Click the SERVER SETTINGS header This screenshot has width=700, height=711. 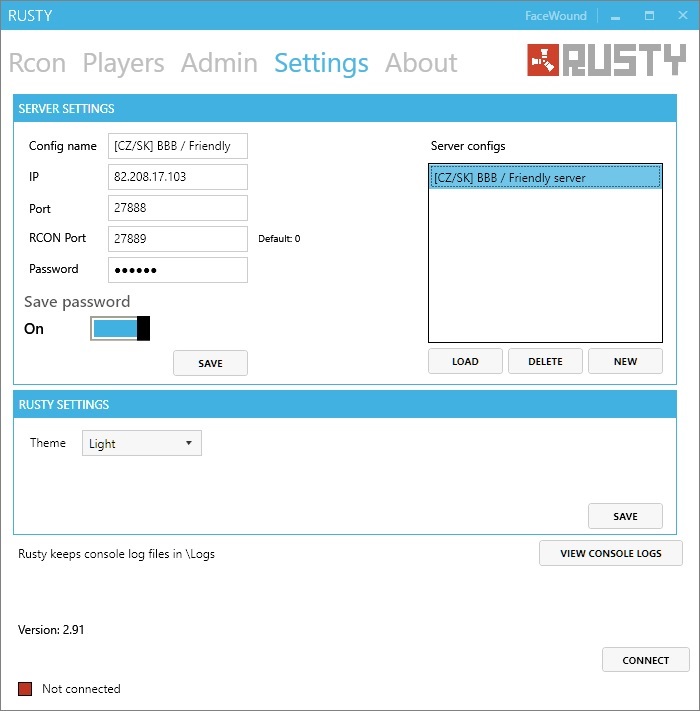tap(345, 108)
